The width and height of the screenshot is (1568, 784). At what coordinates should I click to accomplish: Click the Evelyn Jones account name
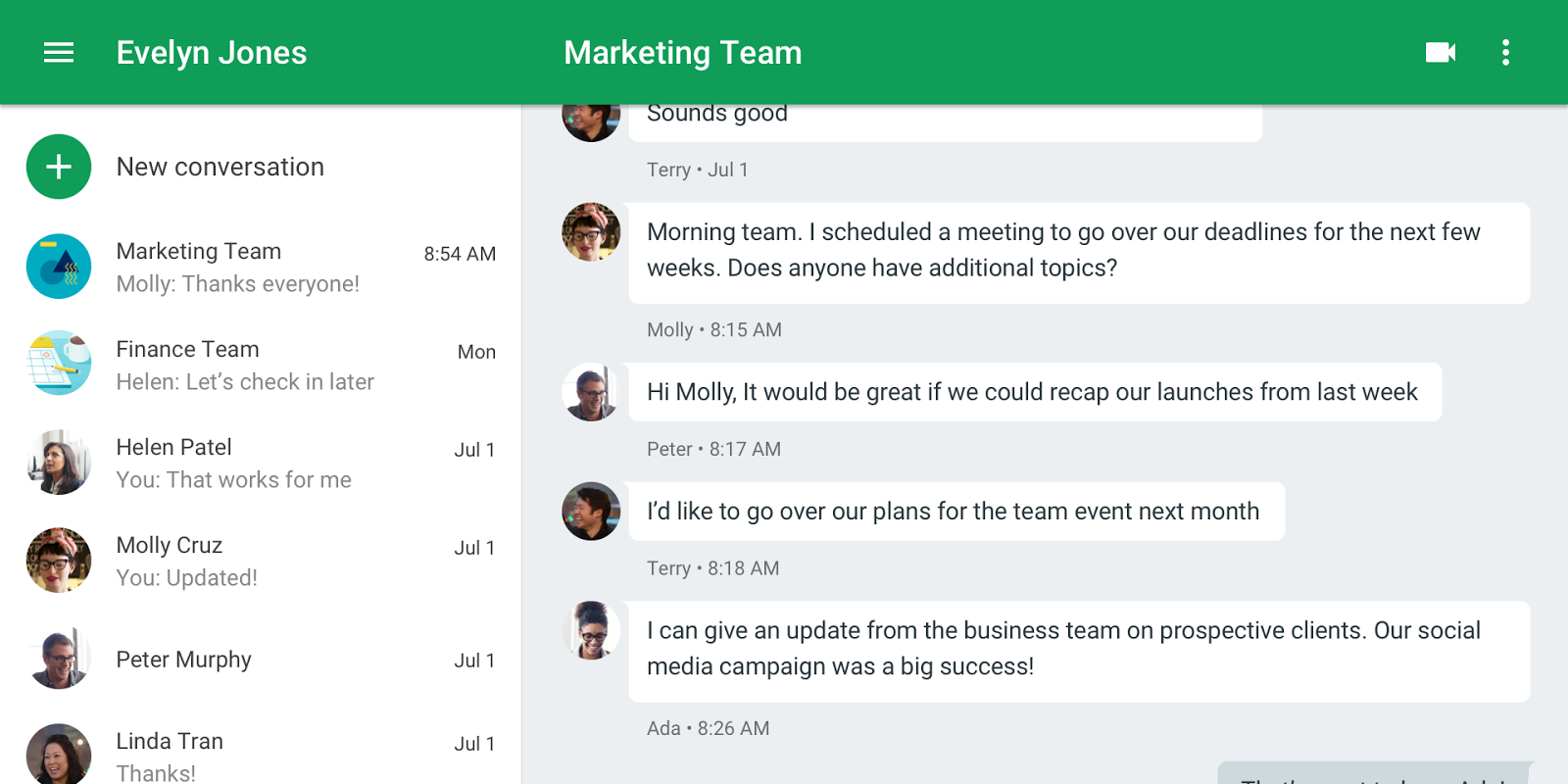coord(212,53)
